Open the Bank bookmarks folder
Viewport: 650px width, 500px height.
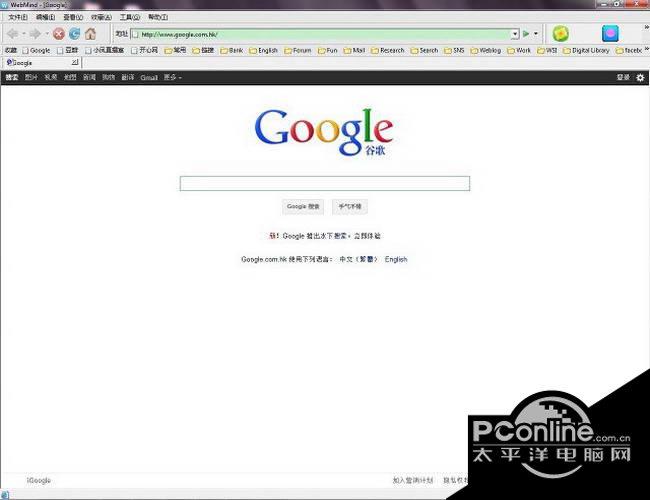click(231, 51)
